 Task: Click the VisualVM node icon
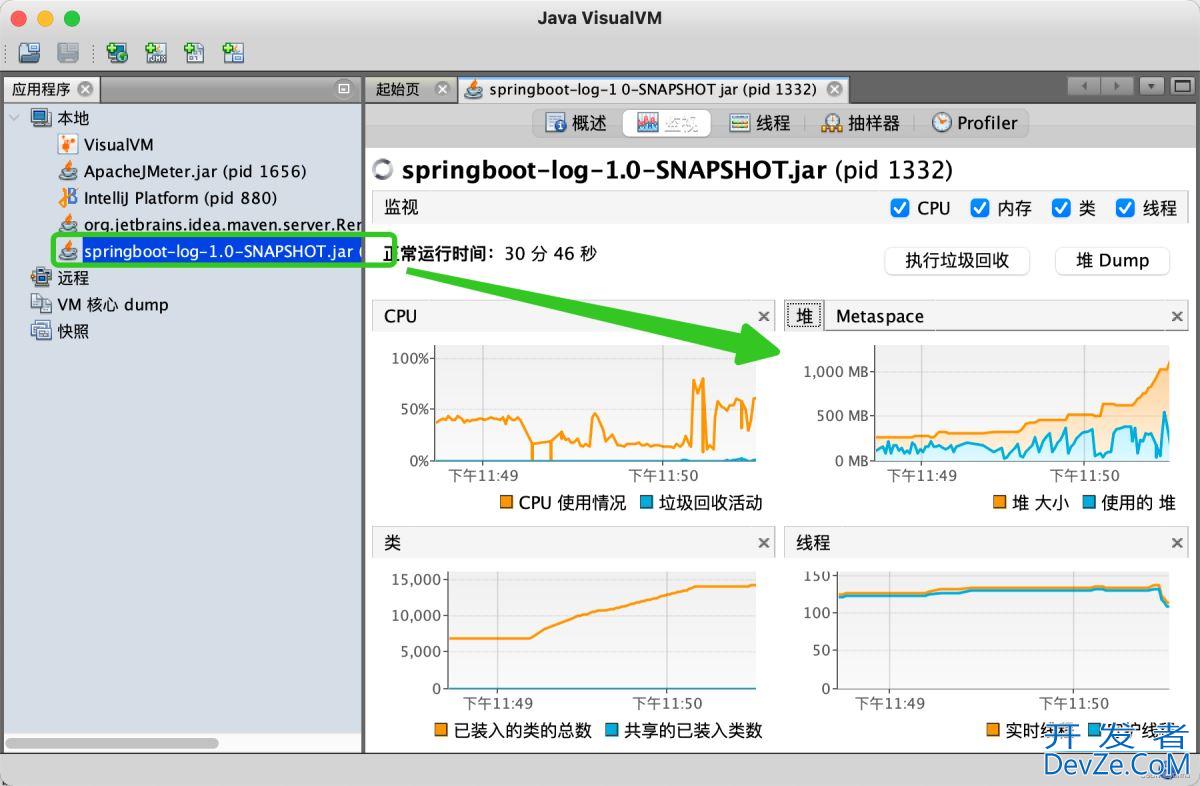click(68, 144)
